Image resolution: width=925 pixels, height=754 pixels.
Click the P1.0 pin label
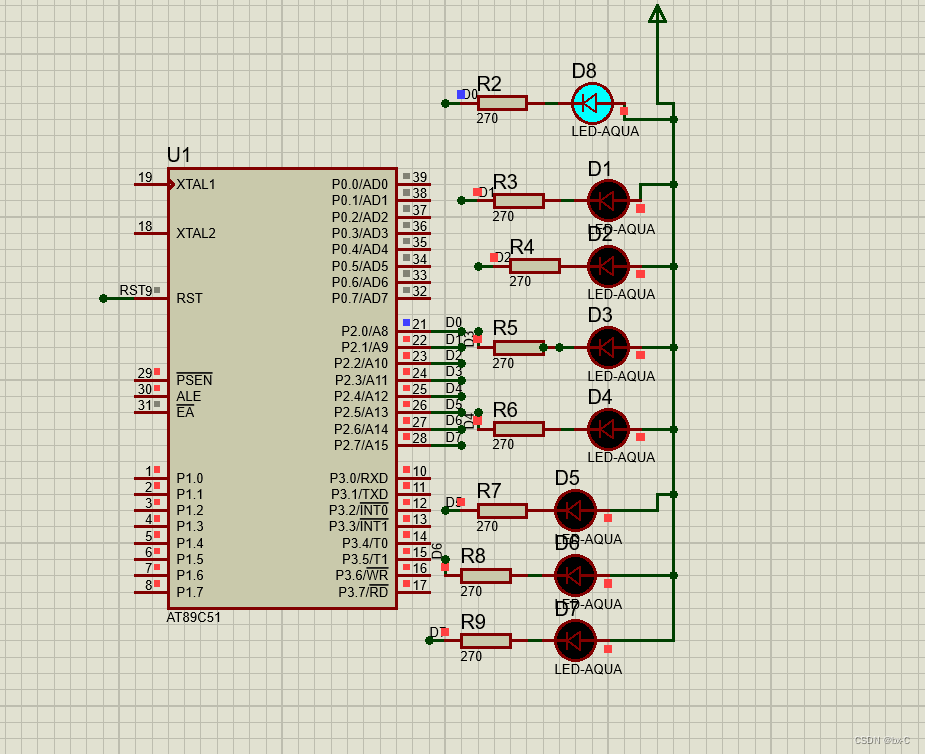(x=190, y=478)
